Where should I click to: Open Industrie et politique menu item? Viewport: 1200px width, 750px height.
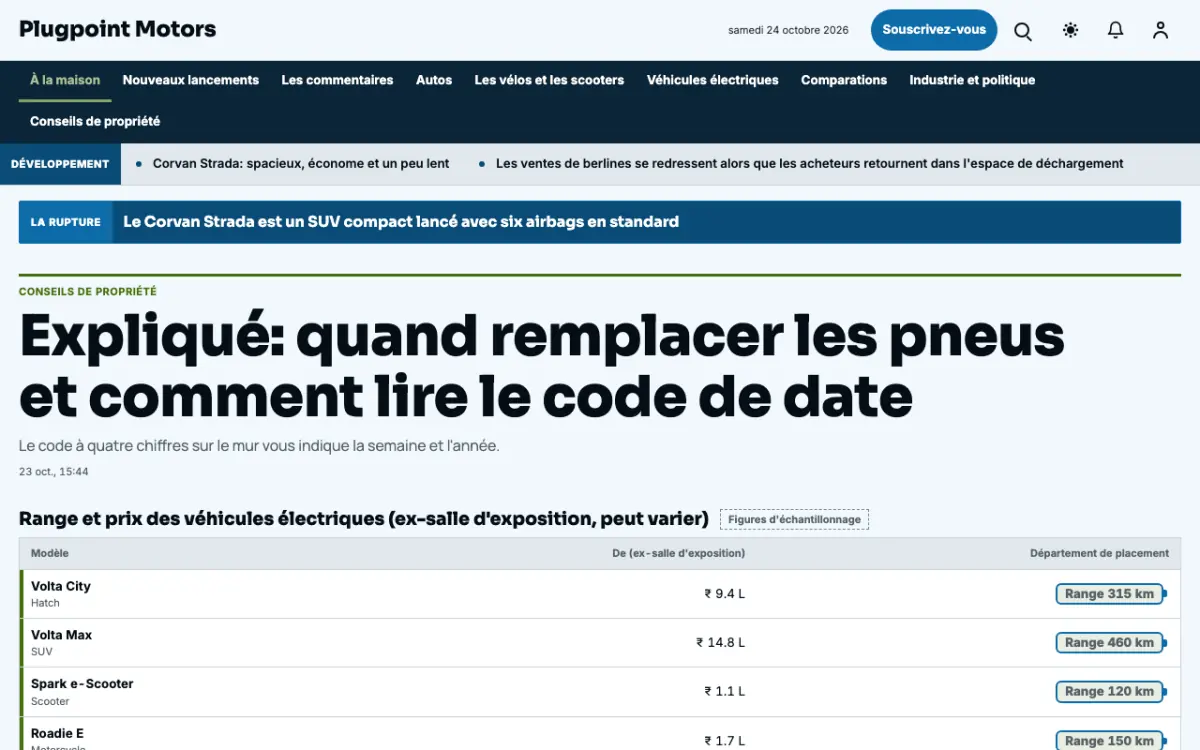[x=972, y=80]
